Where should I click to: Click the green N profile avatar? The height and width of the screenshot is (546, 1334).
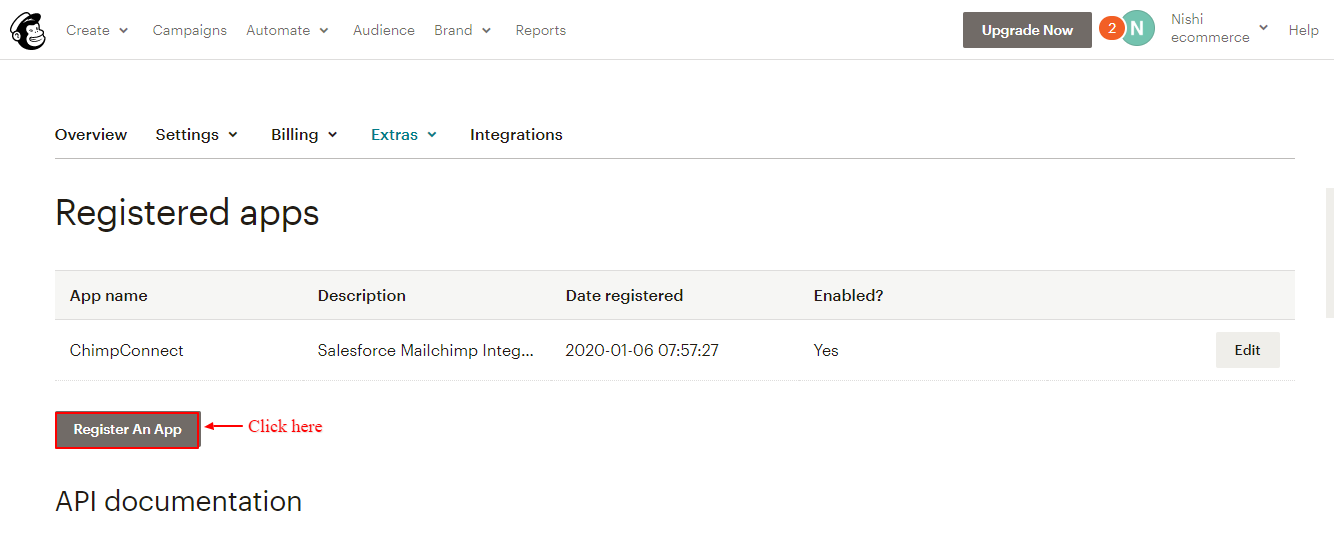point(1137,29)
